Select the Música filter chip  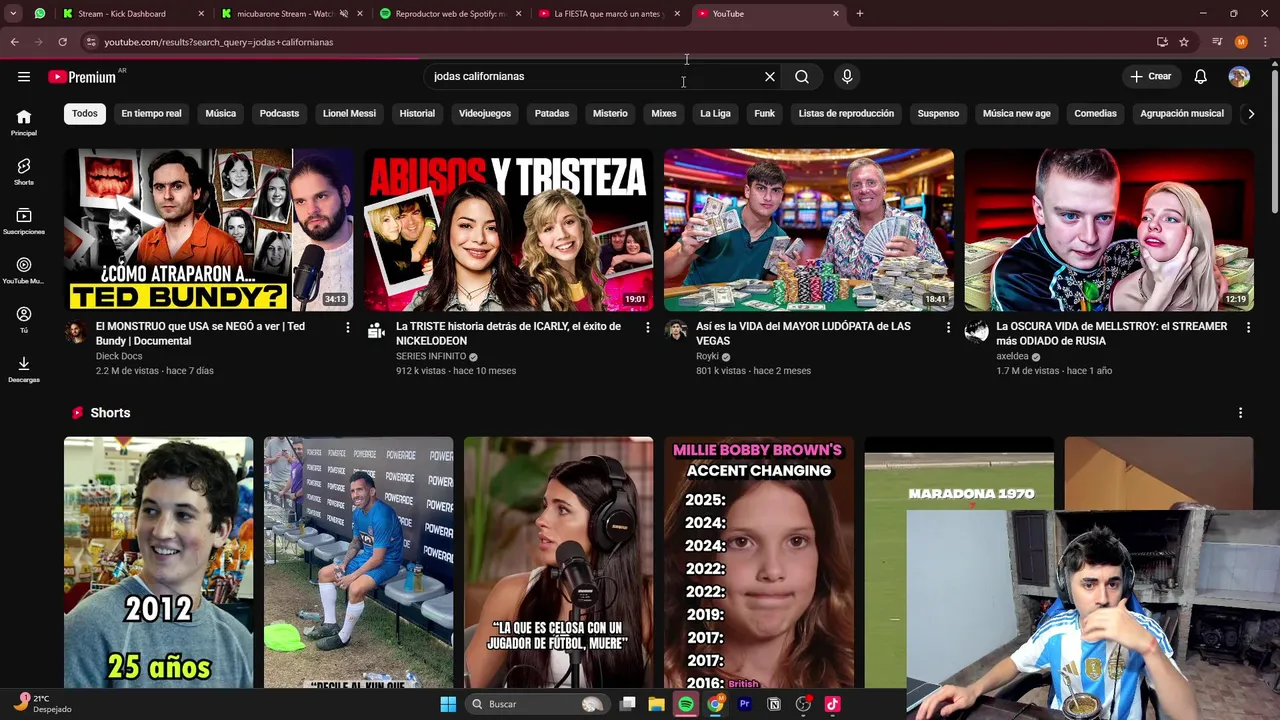(x=221, y=114)
